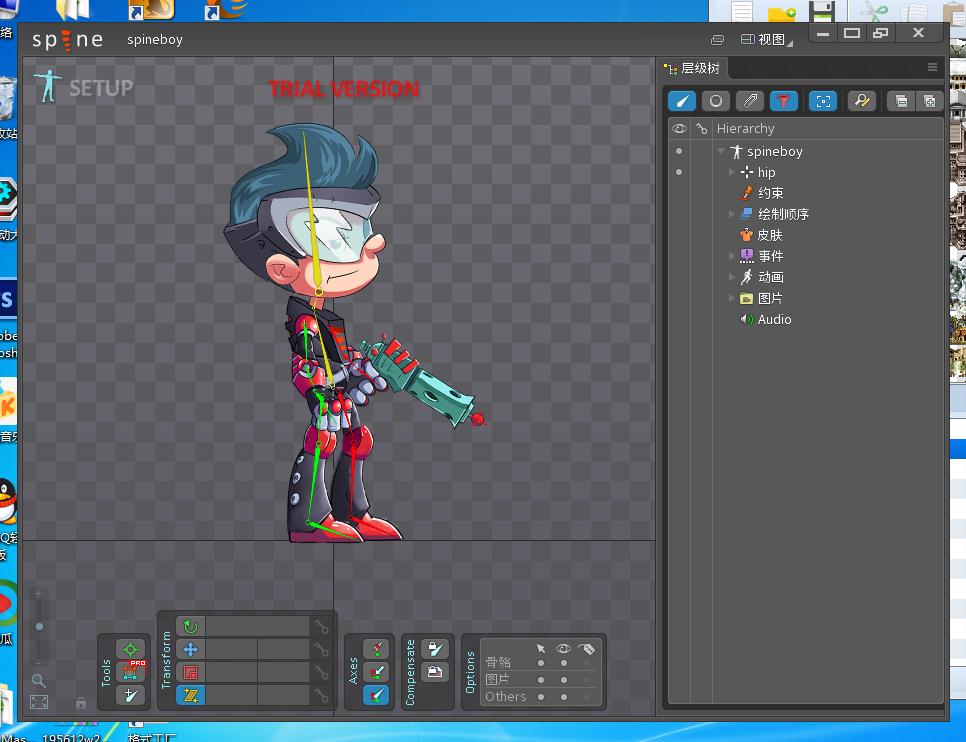The image size is (966, 742).
Task: Toggle the attachments paperclip filter button
Action: (x=750, y=101)
